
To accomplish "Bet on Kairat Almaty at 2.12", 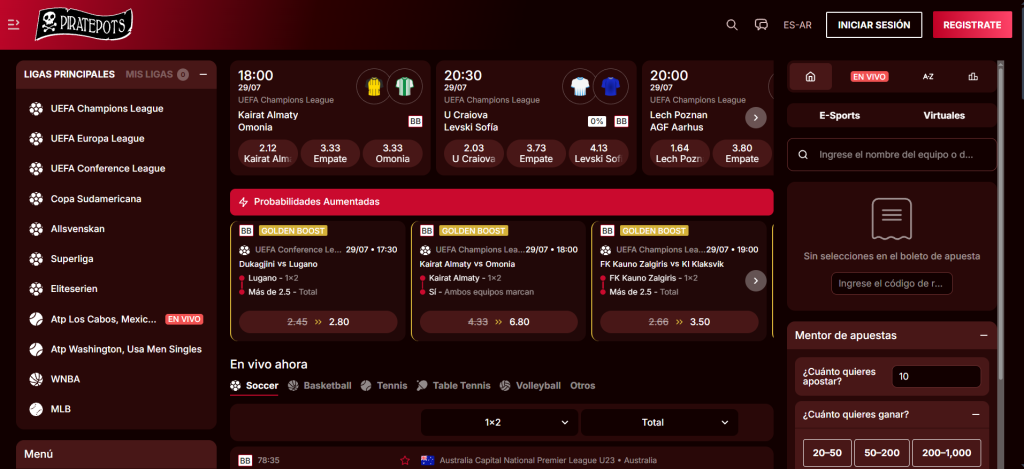I will point(268,153).
